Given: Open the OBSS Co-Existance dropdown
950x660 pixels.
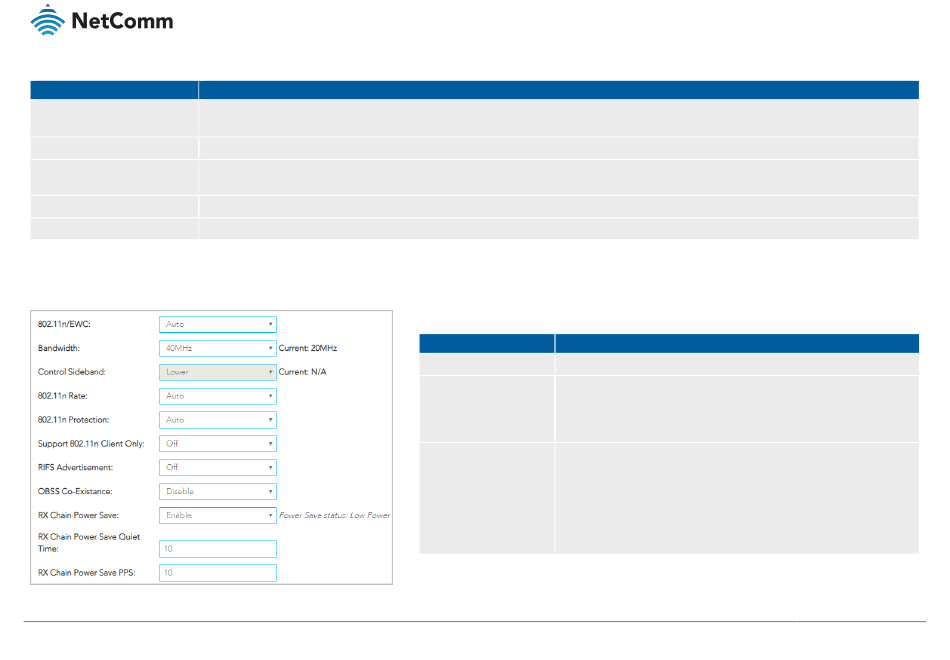Looking at the screenshot, I should [218, 492].
